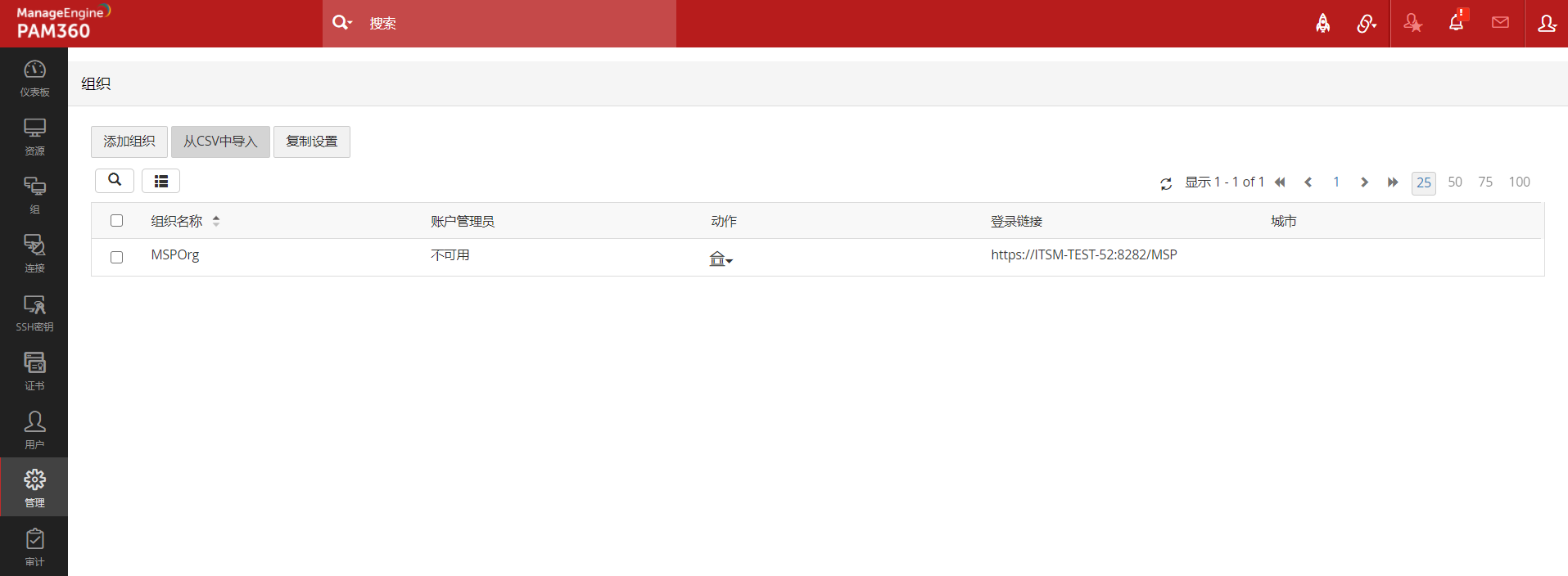Open the mail envelope icon
Viewport: 1568px width, 576px height.
coord(1500,22)
